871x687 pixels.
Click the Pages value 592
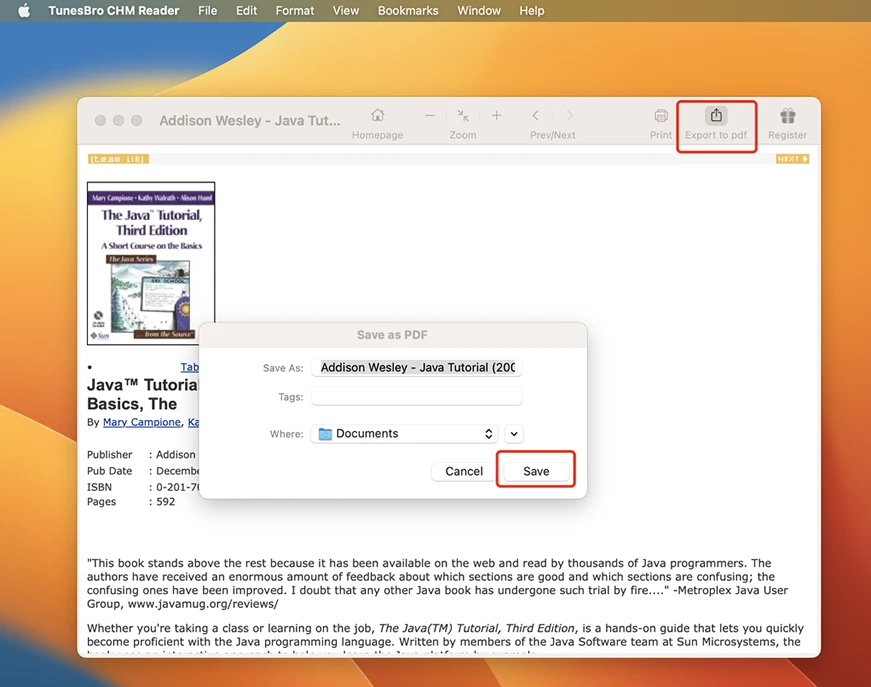tap(166, 502)
